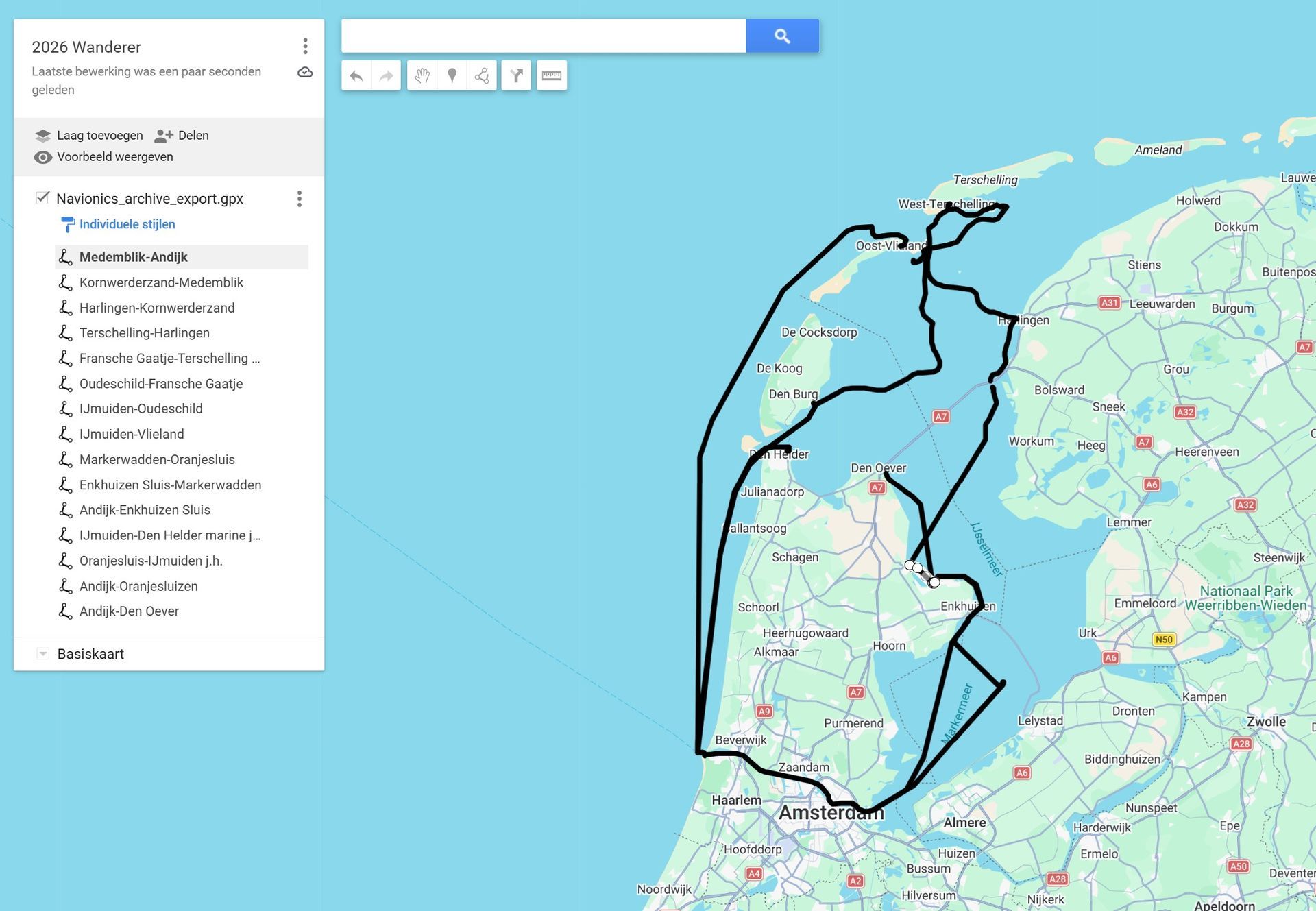Select the hand pan tool
Image resolution: width=1316 pixels, height=911 pixels.
[422, 75]
